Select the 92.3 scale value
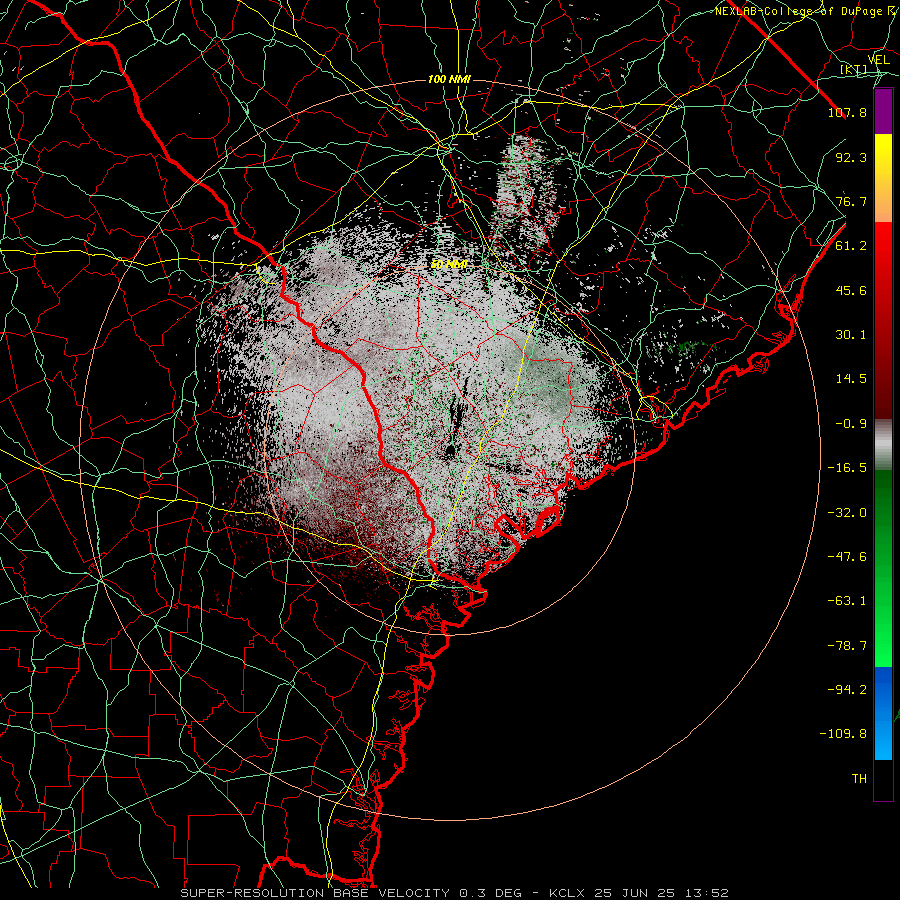 pyautogui.click(x=851, y=157)
